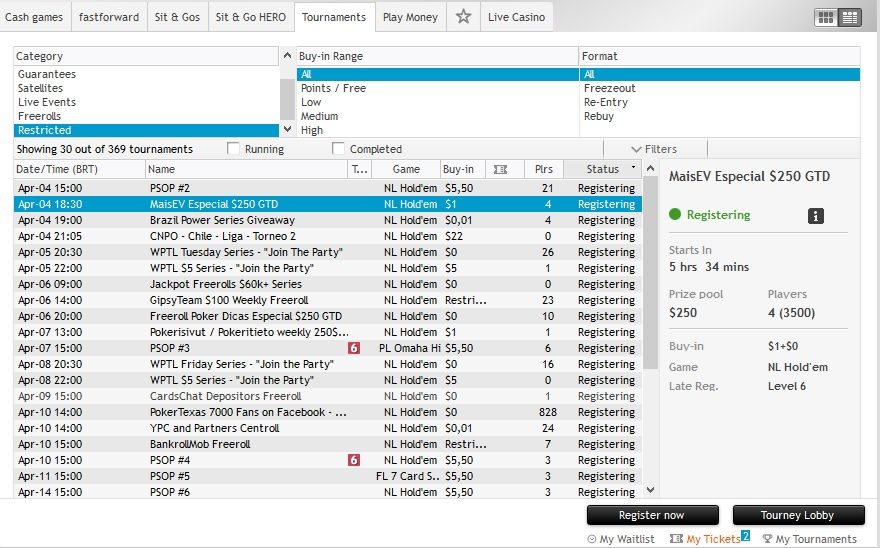Sort by Date/Time (BRT) column header
Viewport: 880px width, 548px height.
pyautogui.click(x=79, y=169)
